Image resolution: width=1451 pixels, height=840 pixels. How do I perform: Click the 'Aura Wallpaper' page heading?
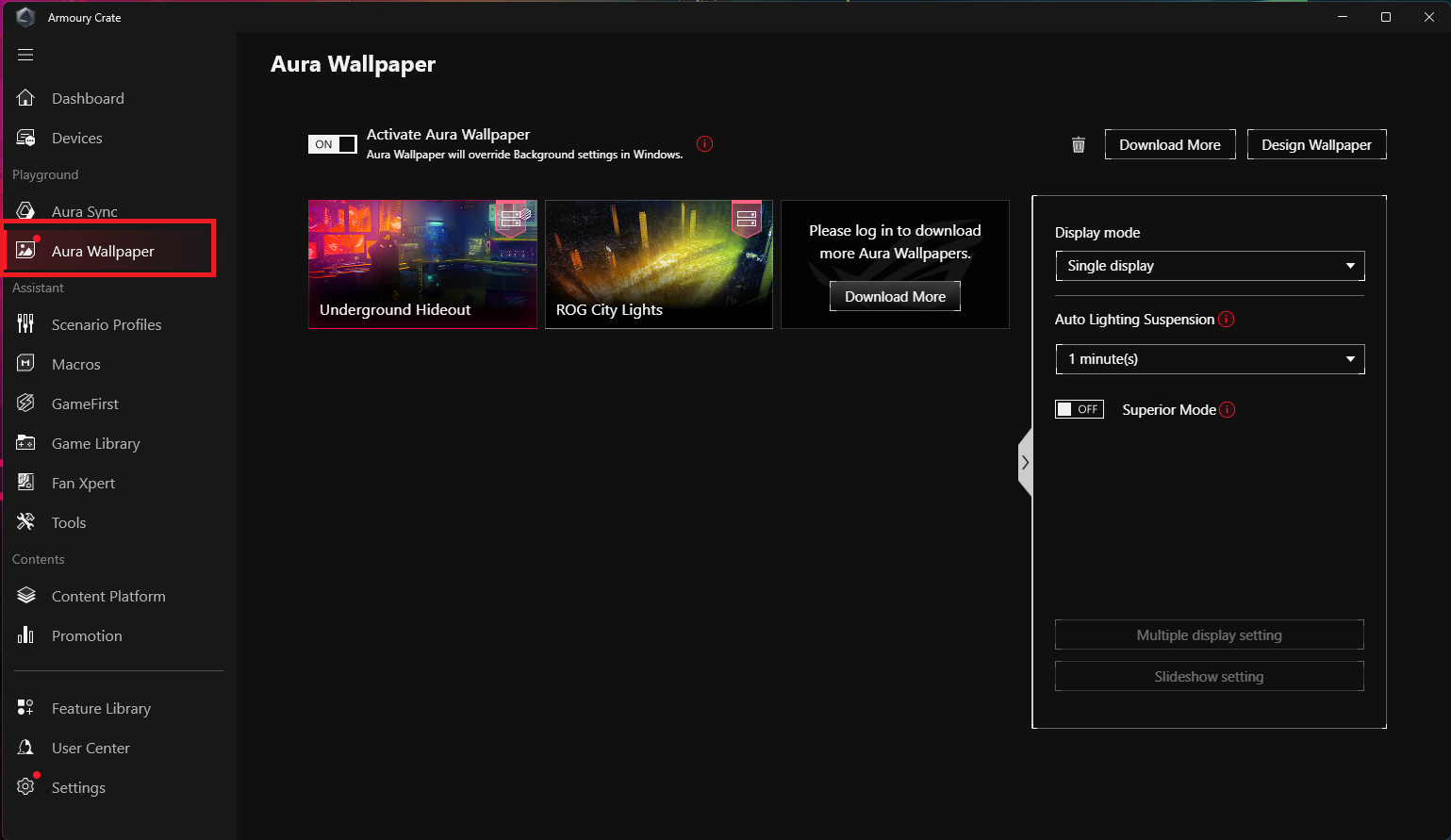click(353, 64)
